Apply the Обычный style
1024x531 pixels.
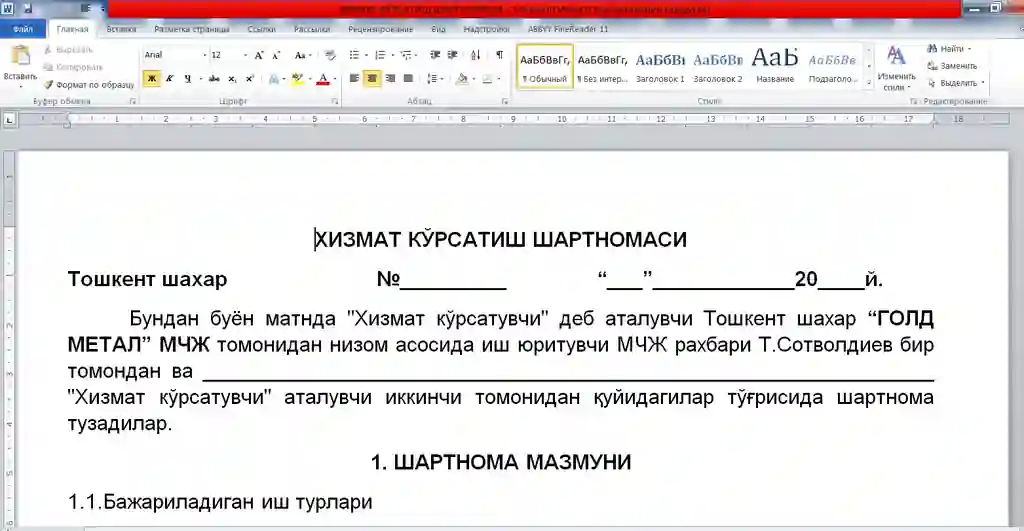pos(545,67)
